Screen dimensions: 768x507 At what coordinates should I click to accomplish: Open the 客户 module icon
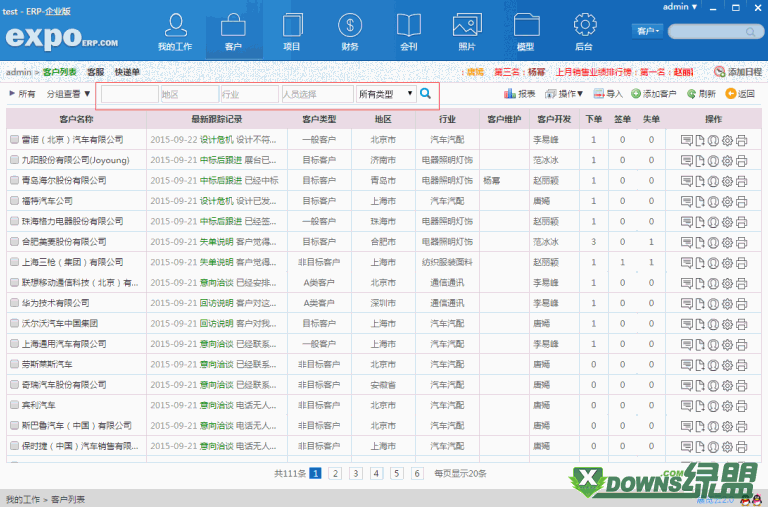(233, 25)
